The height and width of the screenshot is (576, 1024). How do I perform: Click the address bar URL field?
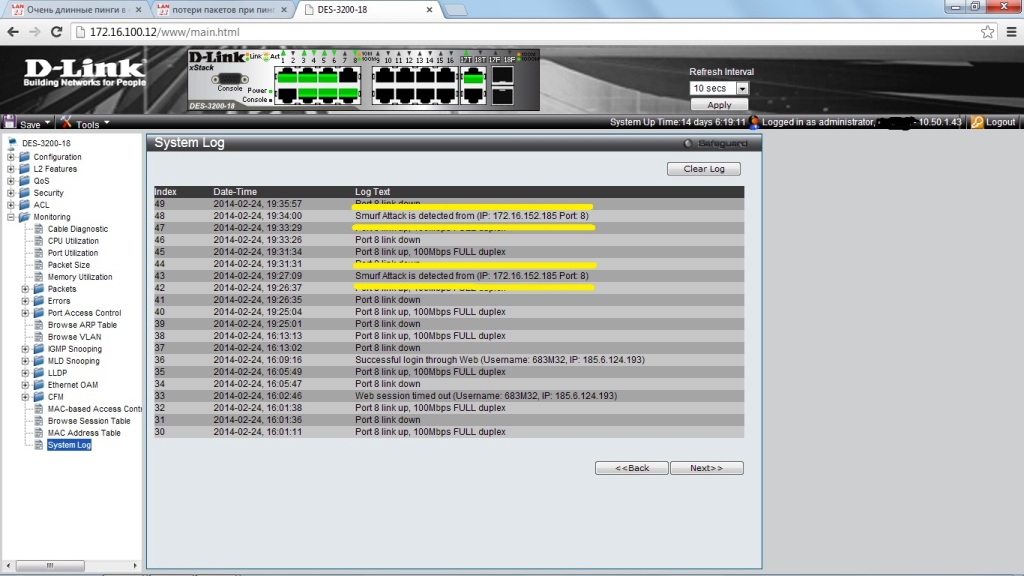point(522,32)
